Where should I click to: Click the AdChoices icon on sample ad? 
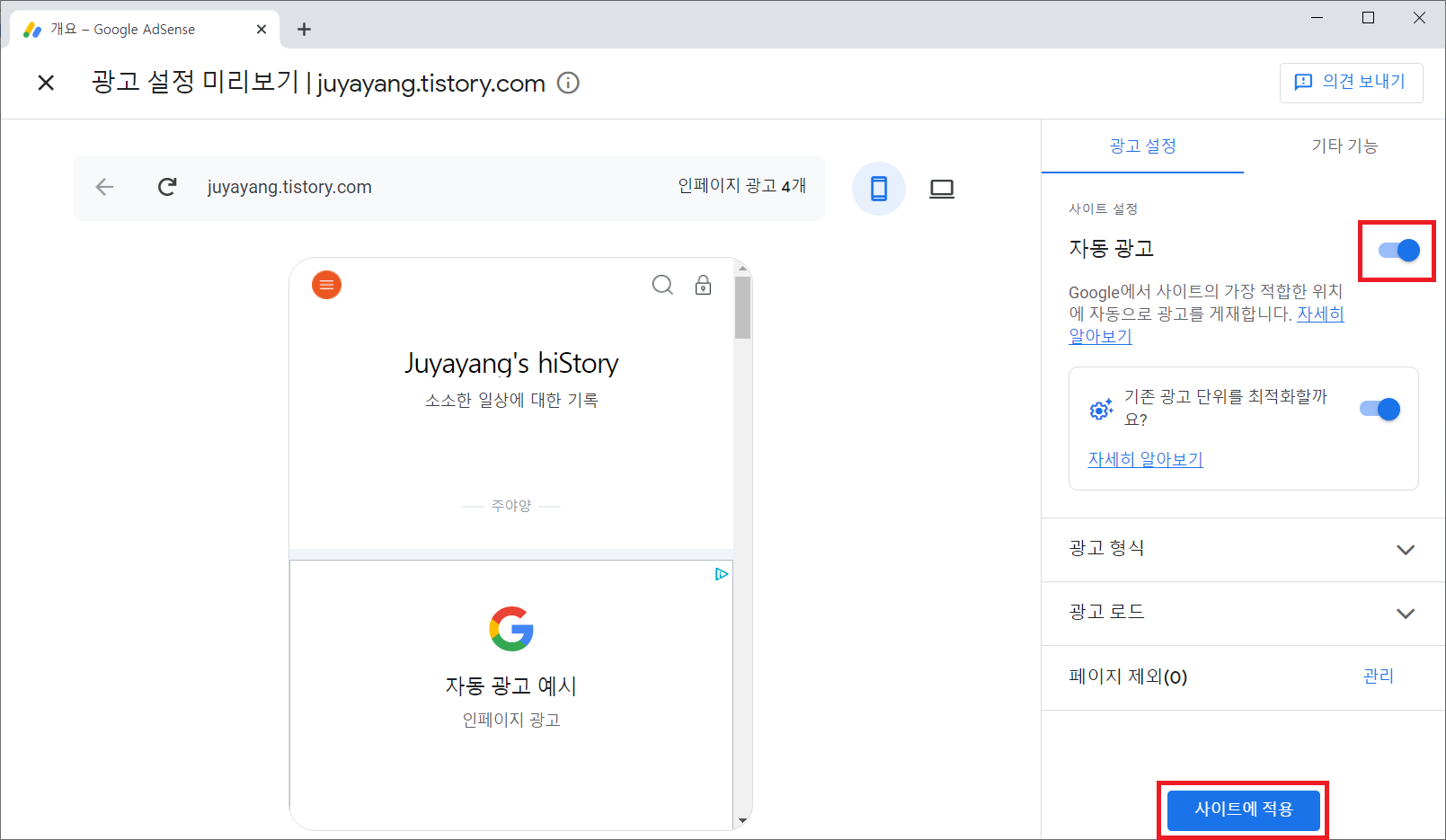coord(721,574)
